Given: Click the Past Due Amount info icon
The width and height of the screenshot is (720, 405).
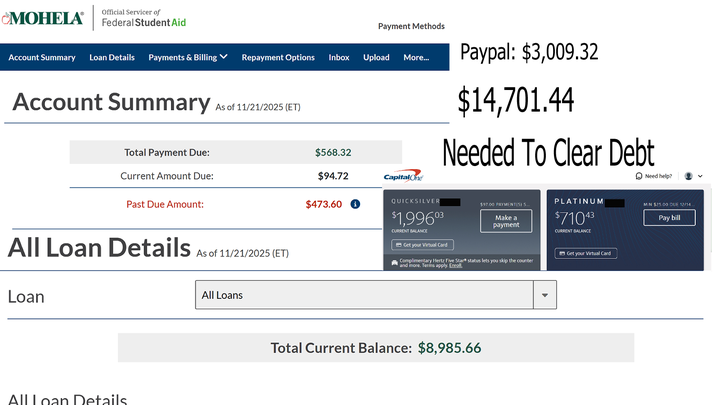Looking at the screenshot, I should [x=355, y=204].
